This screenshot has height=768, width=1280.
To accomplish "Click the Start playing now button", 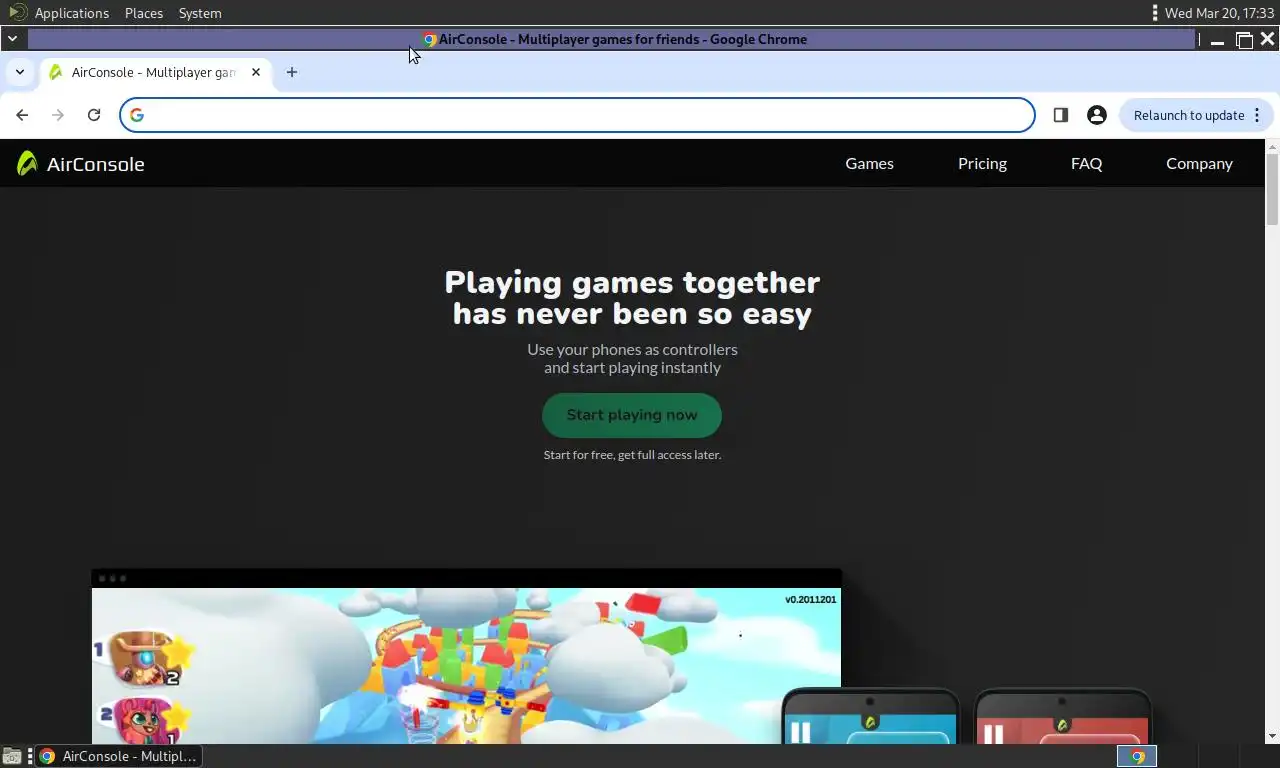I will (632, 415).
